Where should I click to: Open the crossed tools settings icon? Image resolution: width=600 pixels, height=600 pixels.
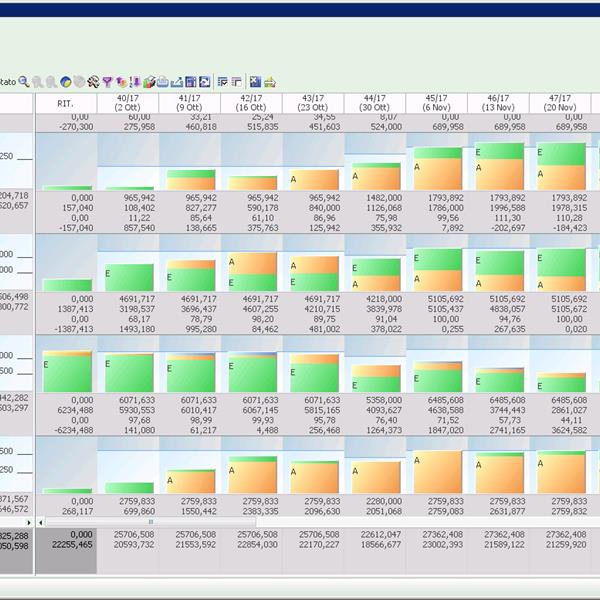[93, 82]
